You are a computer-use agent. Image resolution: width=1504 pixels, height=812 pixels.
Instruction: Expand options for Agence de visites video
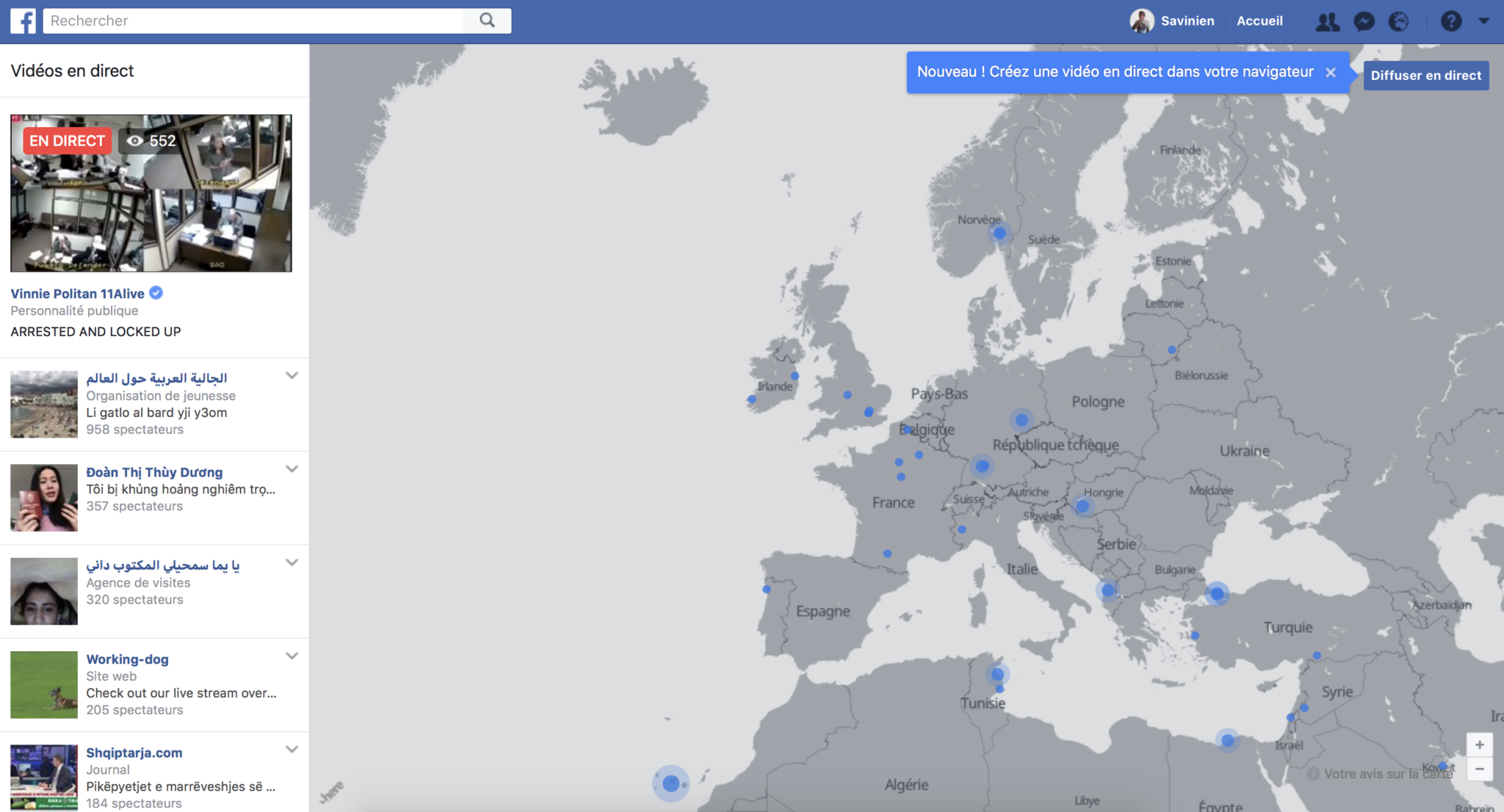292,563
